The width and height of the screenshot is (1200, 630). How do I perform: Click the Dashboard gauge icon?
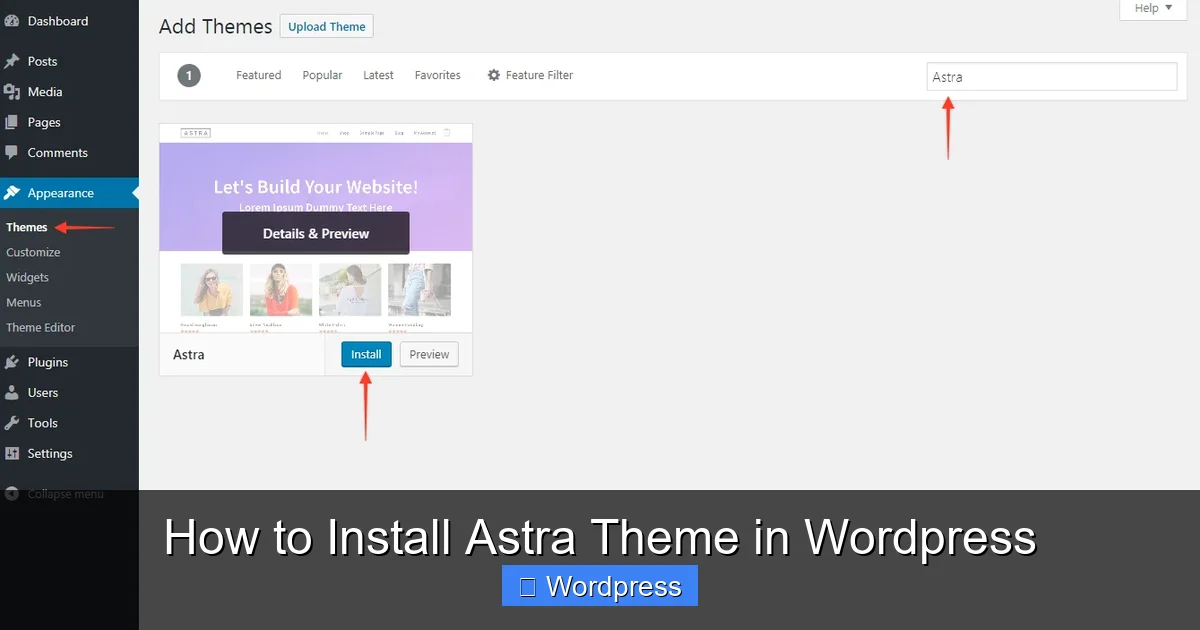coord(12,20)
